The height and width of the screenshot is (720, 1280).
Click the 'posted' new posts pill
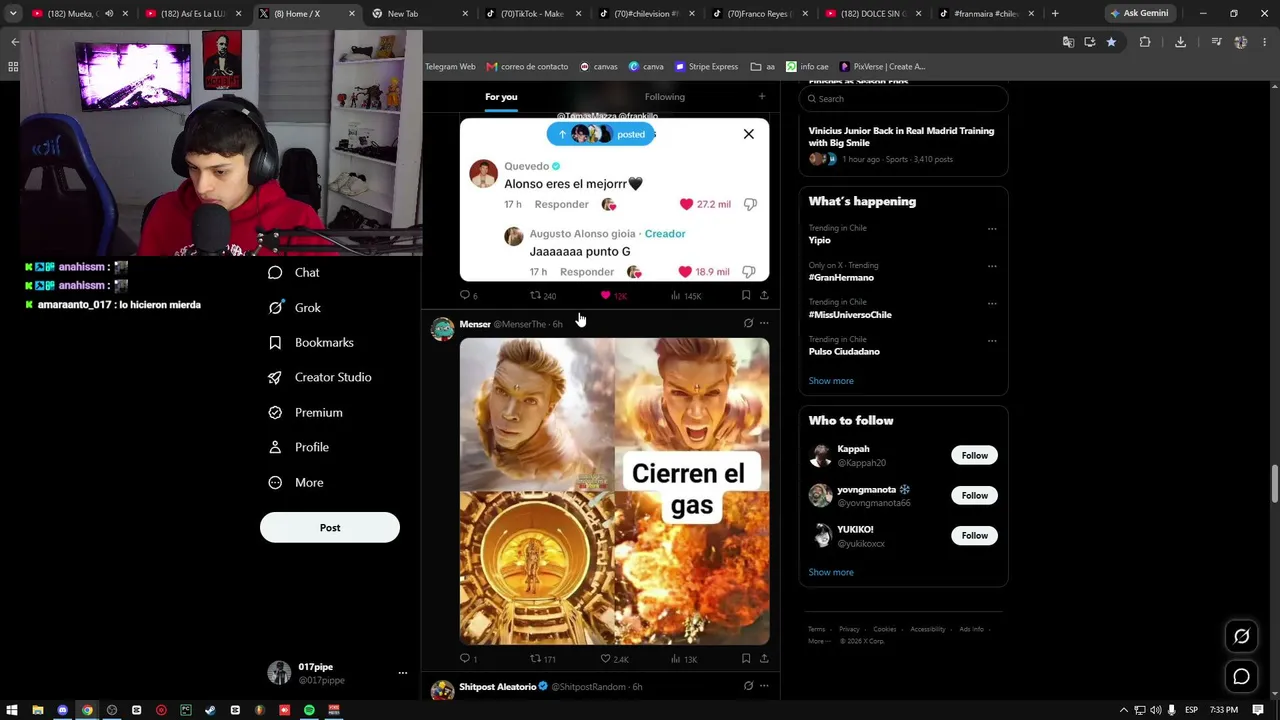pos(601,134)
